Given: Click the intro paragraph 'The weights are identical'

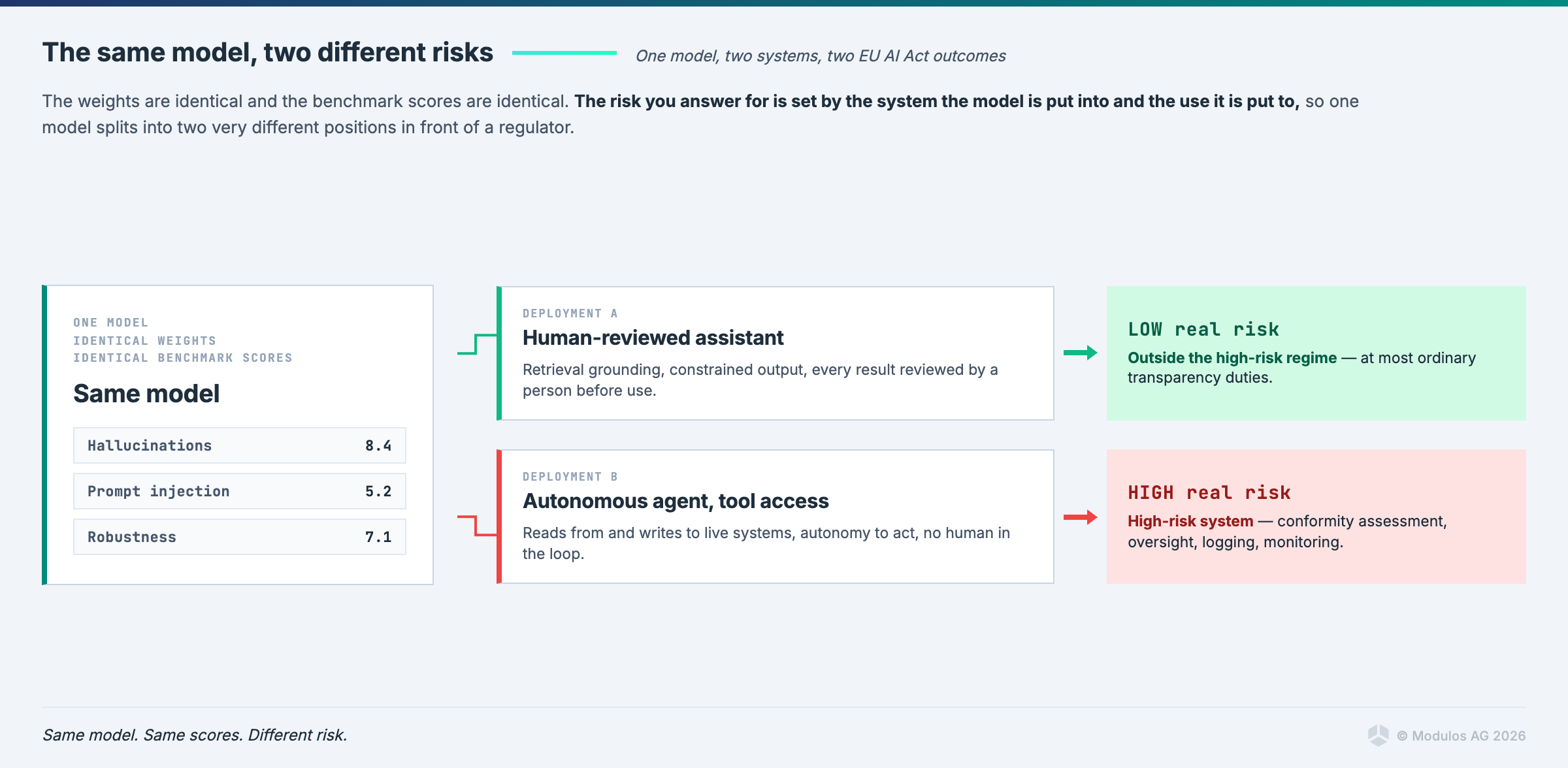Looking at the screenshot, I should click(700, 114).
